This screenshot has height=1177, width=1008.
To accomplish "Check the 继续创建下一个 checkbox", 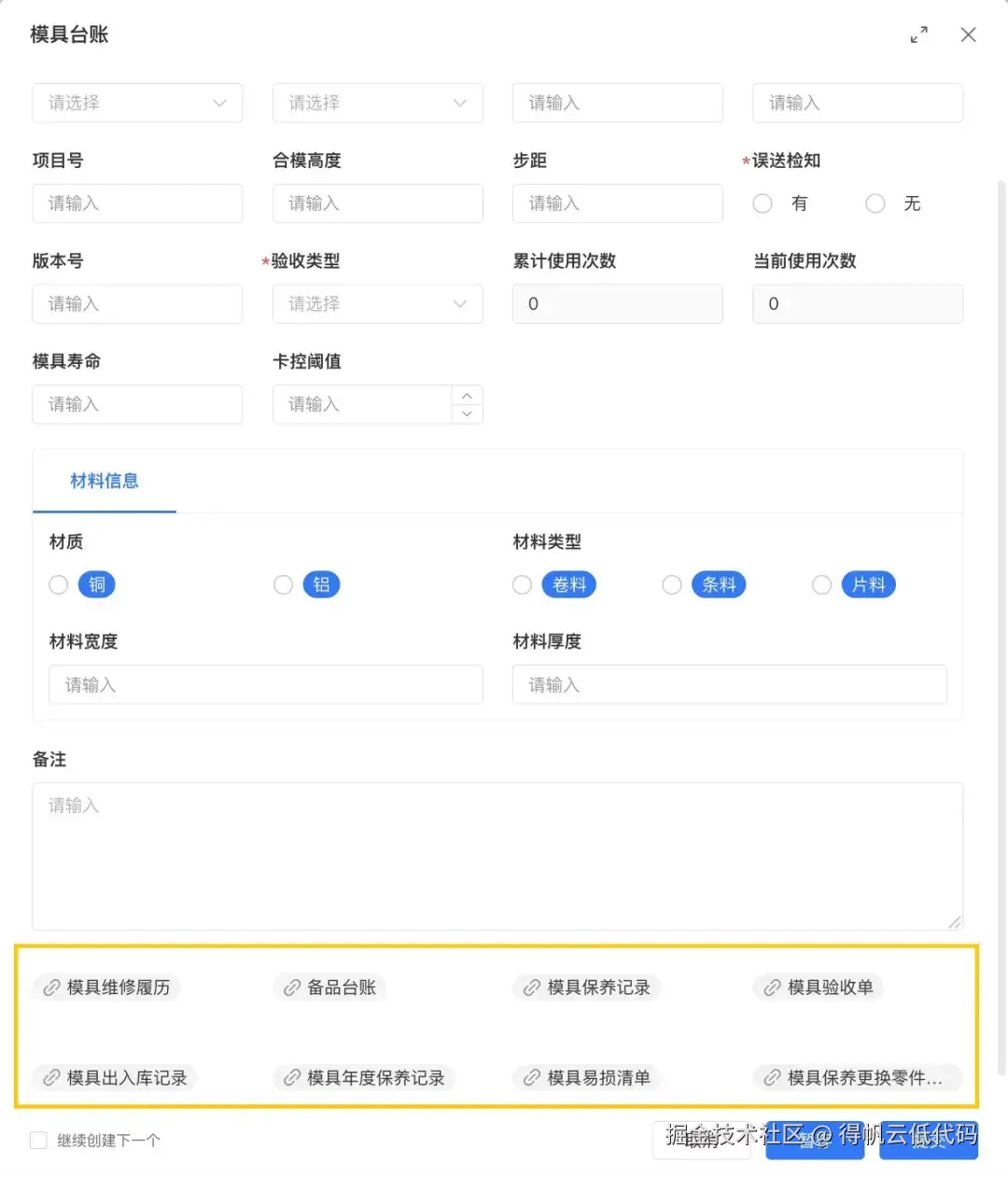I will (38, 1140).
